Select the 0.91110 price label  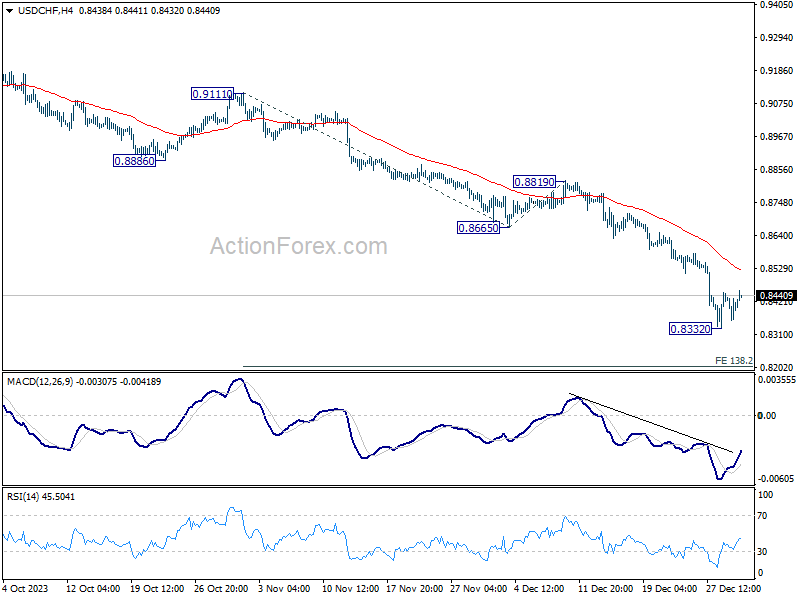[x=212, y=94]
